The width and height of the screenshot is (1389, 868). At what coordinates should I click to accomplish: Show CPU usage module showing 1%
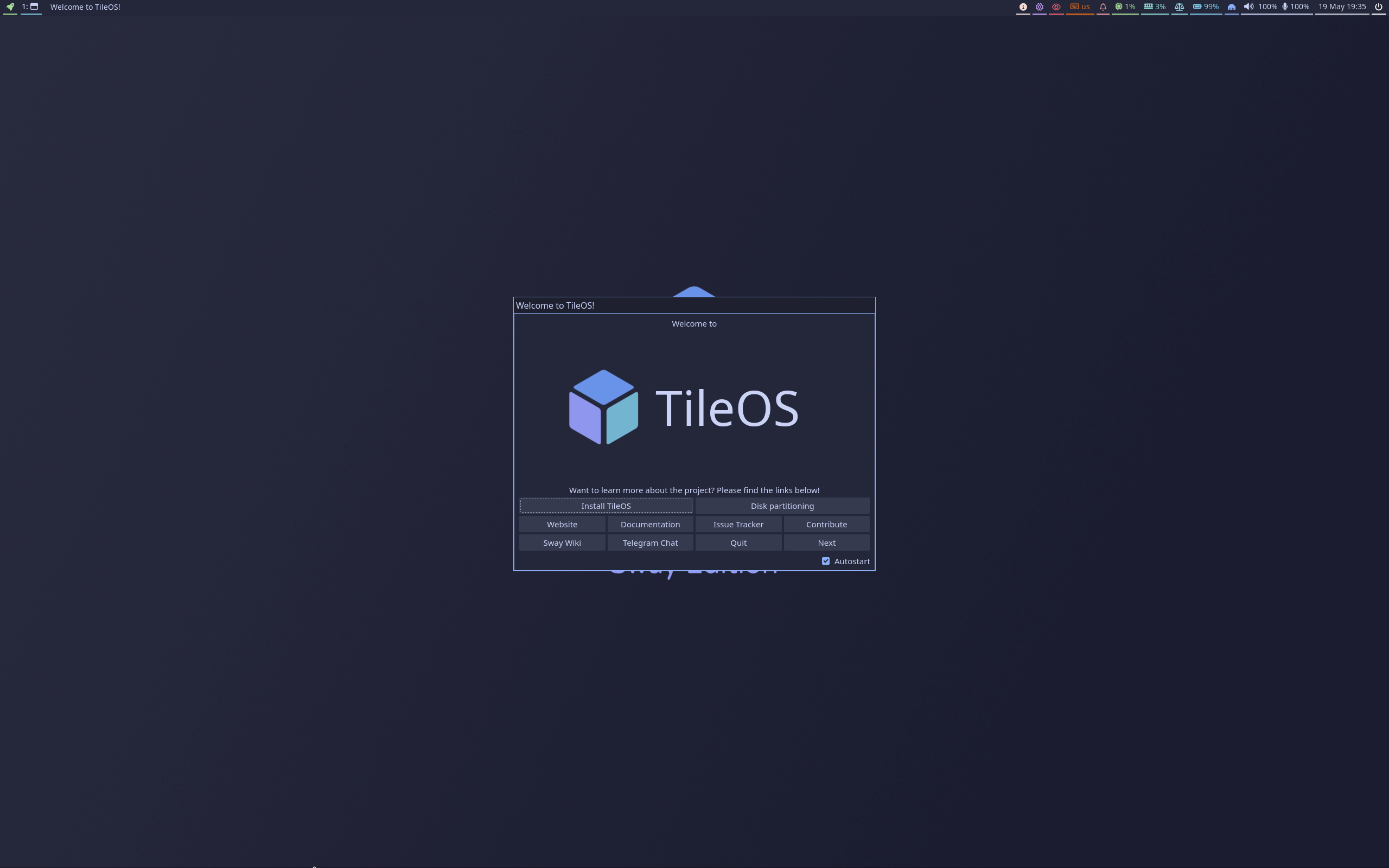click(x=1125, y=7)
